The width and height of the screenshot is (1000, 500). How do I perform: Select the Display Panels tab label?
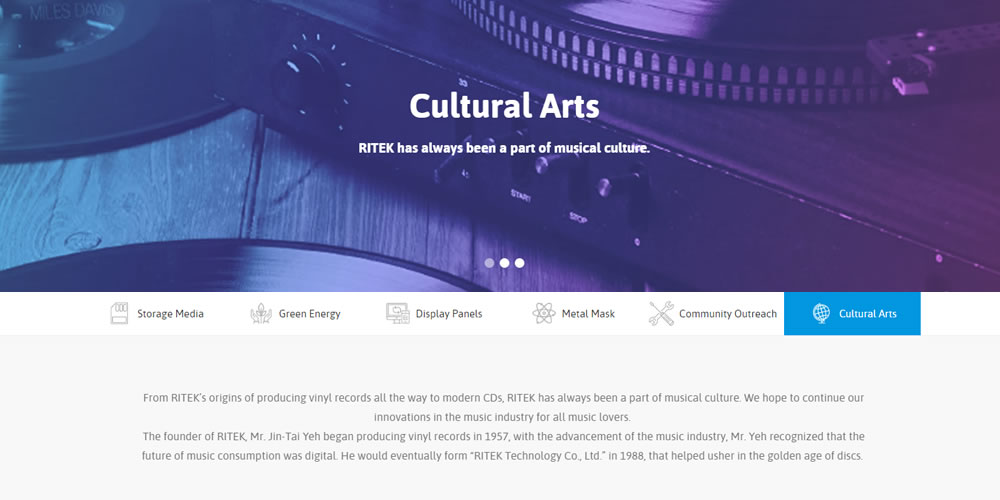449,314
